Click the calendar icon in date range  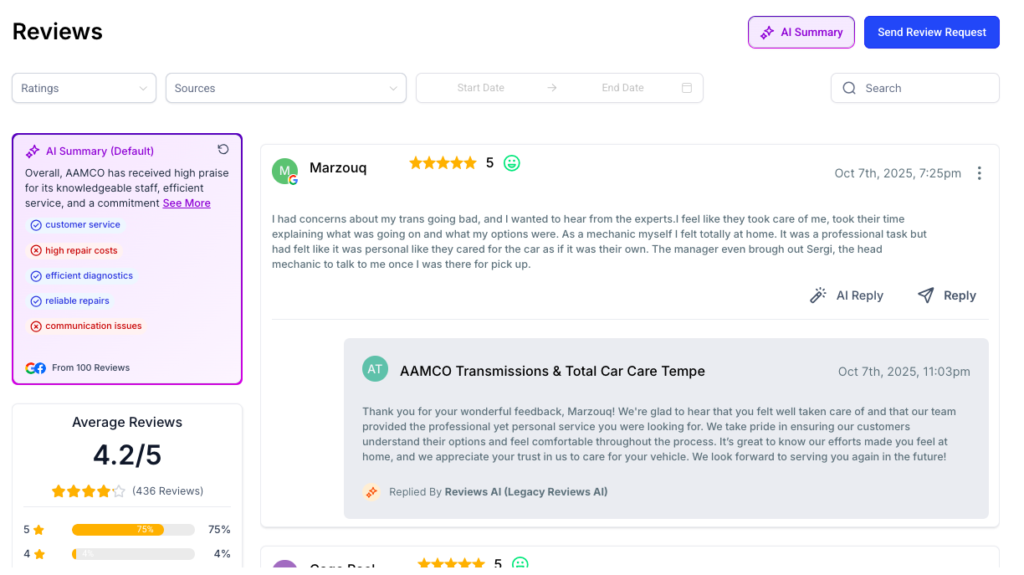687,88
